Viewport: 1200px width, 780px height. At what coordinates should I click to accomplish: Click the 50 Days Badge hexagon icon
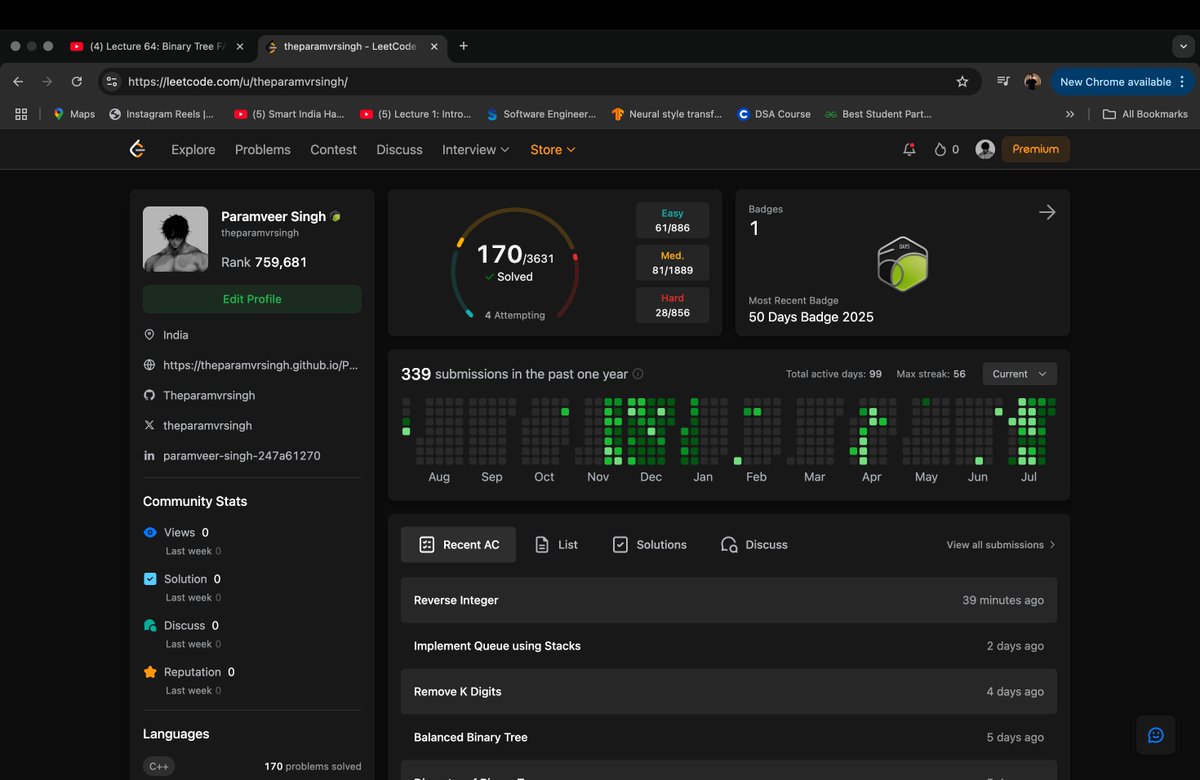(x=902, y=265)
